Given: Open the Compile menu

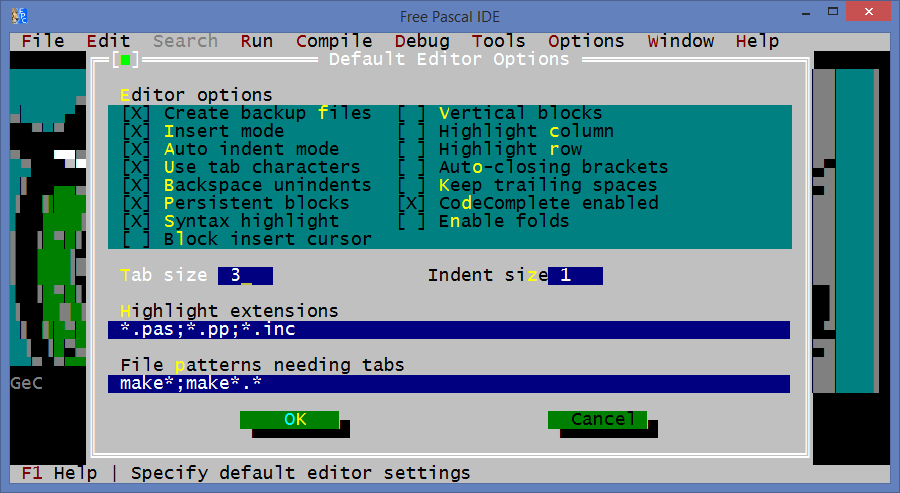Looking at the screenshot, I should click(334, 41).
